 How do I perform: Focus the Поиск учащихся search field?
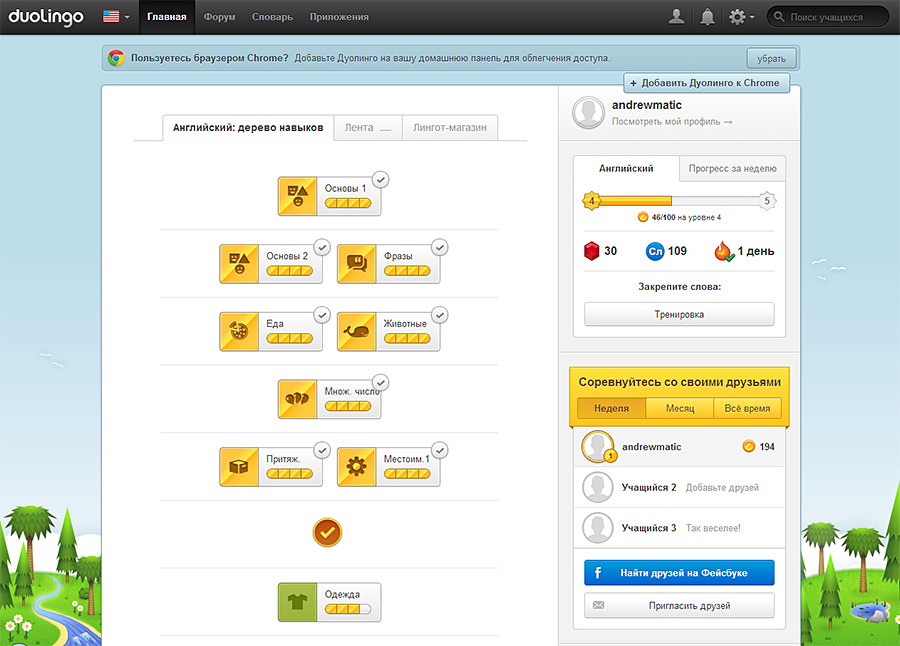pyautogui.click(x=828, y=17)
